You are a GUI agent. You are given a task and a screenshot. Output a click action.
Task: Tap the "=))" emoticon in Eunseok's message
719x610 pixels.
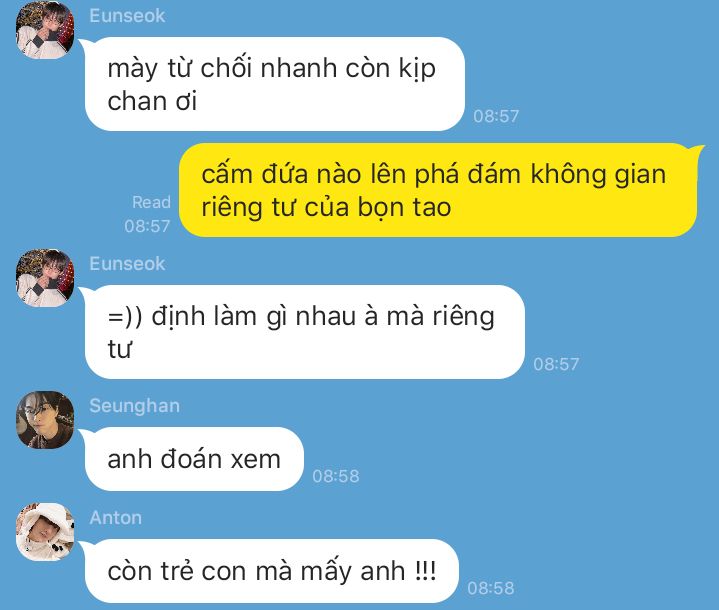pyautogui.click(x=125, y=317)
